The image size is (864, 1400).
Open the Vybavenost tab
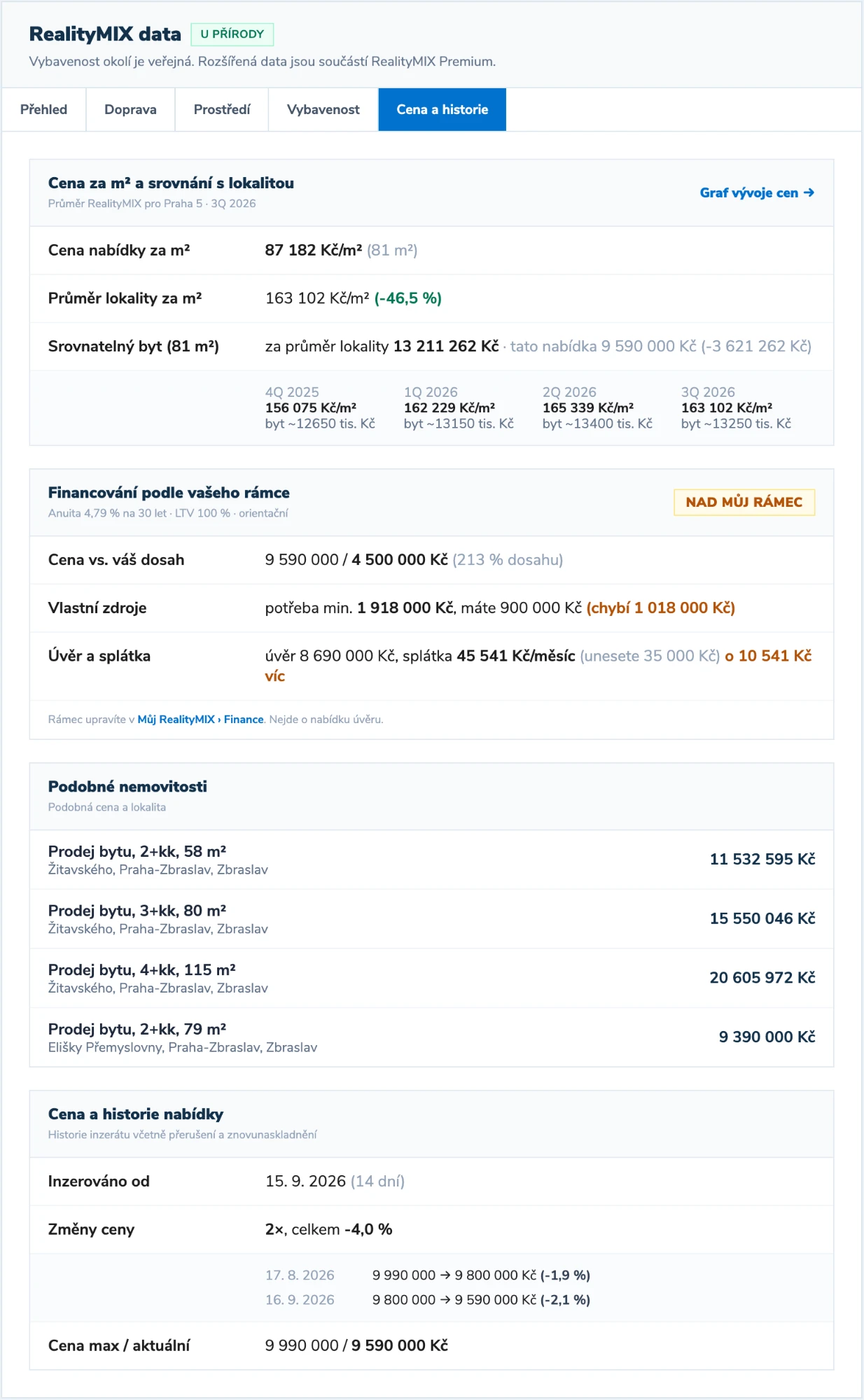pyautogui.click(x=323, y=109)
